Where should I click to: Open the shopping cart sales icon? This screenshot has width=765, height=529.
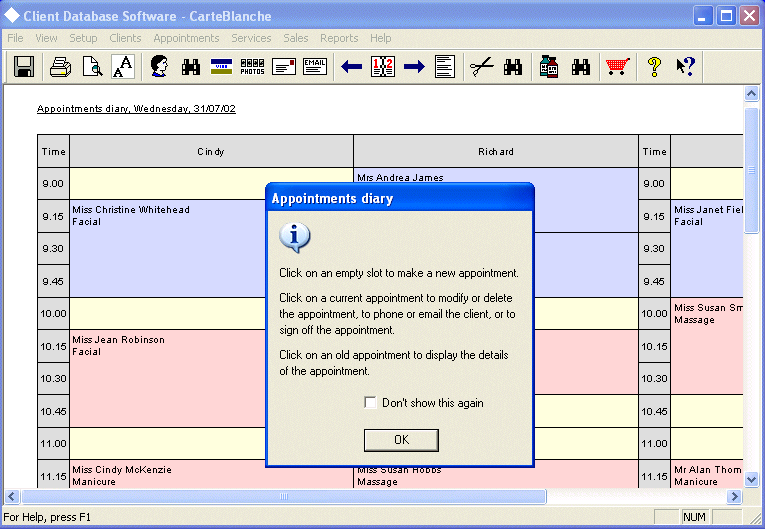(617, 67)
